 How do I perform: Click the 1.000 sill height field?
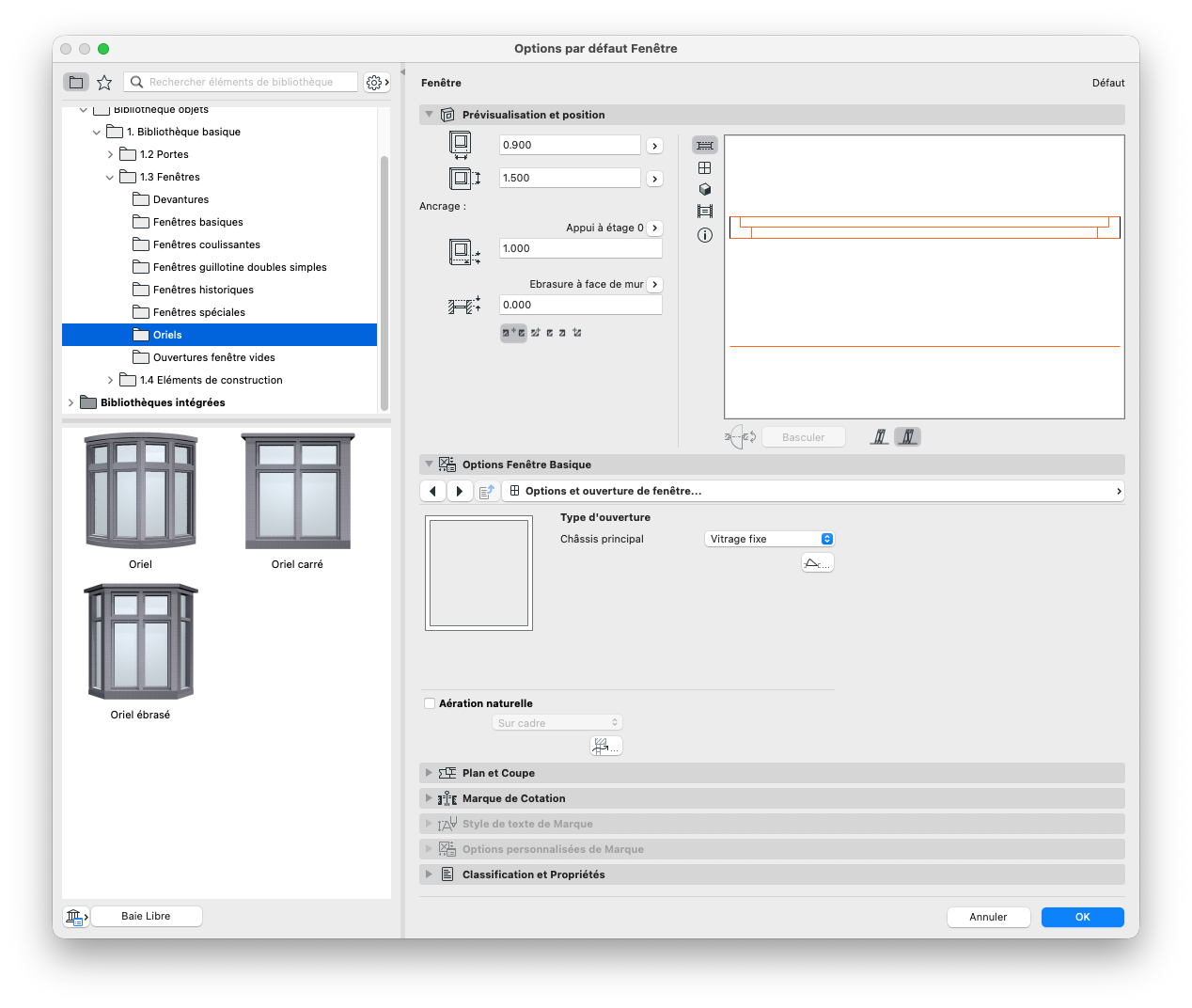click(581, 248)
